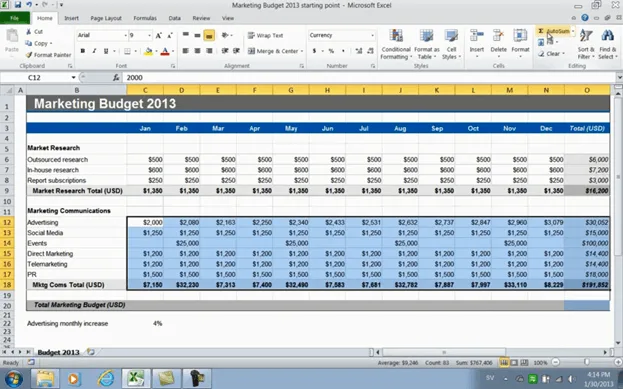
Task: Align text to top
Action: click(x=186, y=35)
